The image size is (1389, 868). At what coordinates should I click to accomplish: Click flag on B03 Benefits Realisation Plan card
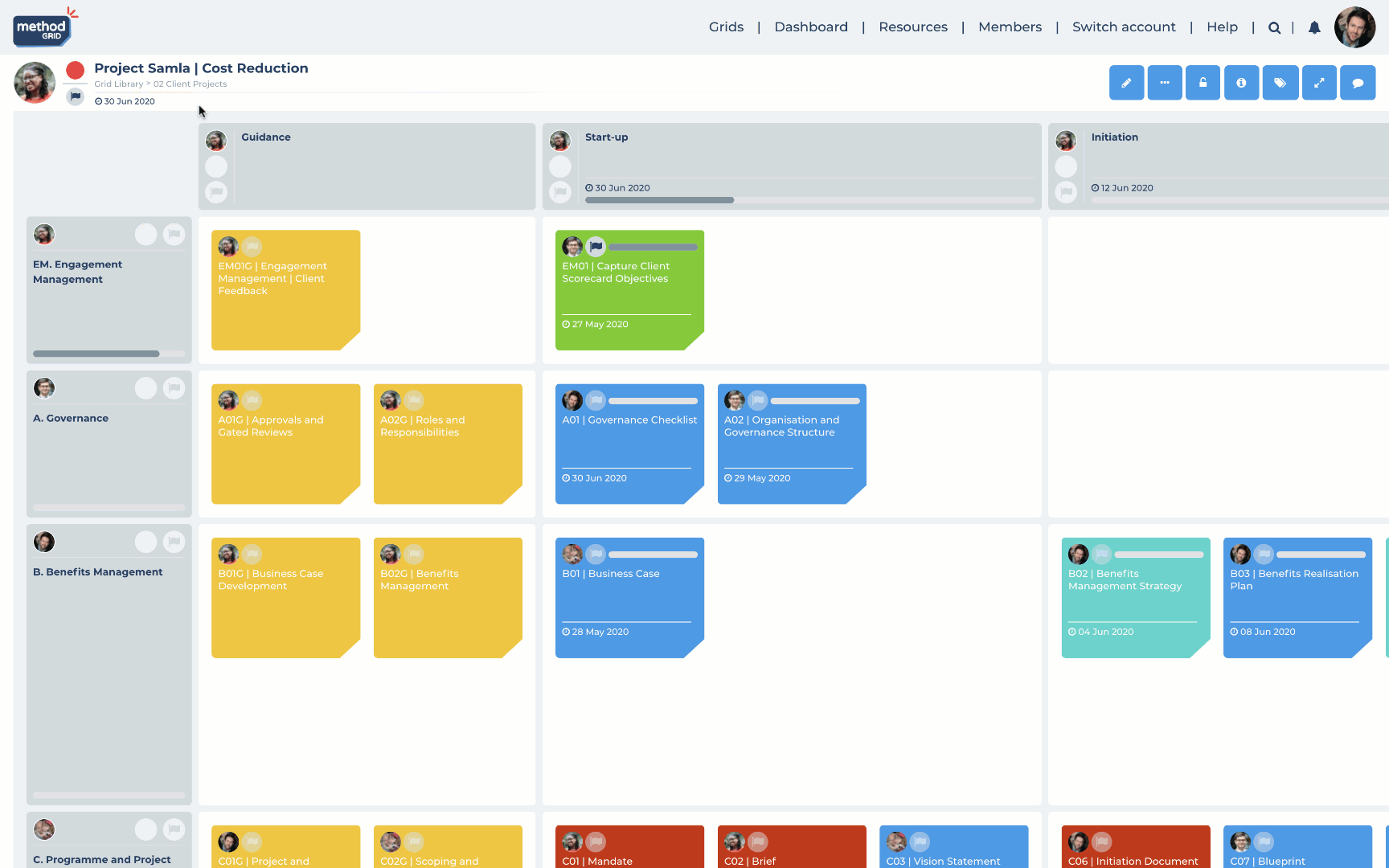(x=1264, y=554)
